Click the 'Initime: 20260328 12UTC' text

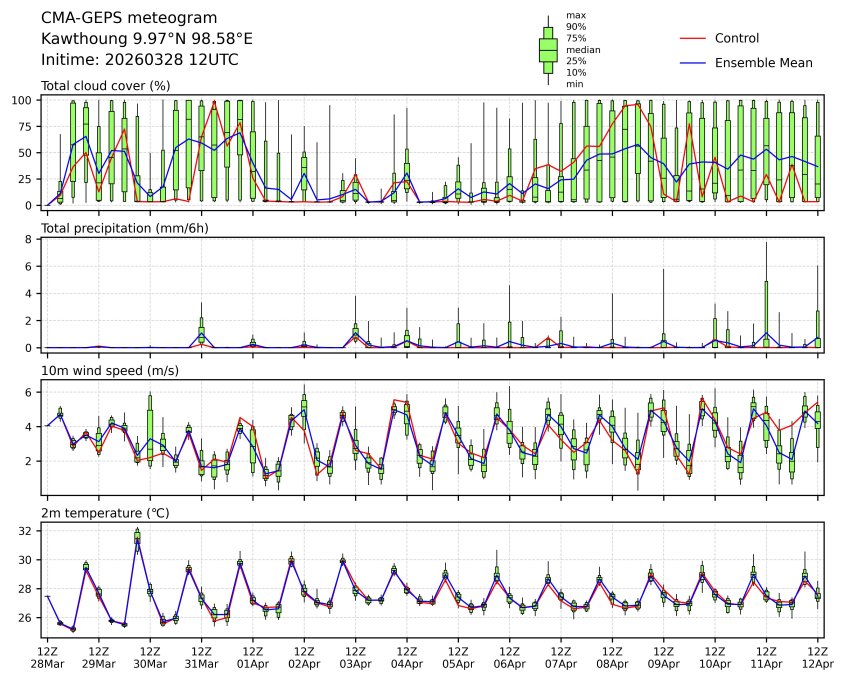click(x=139, y=60)
